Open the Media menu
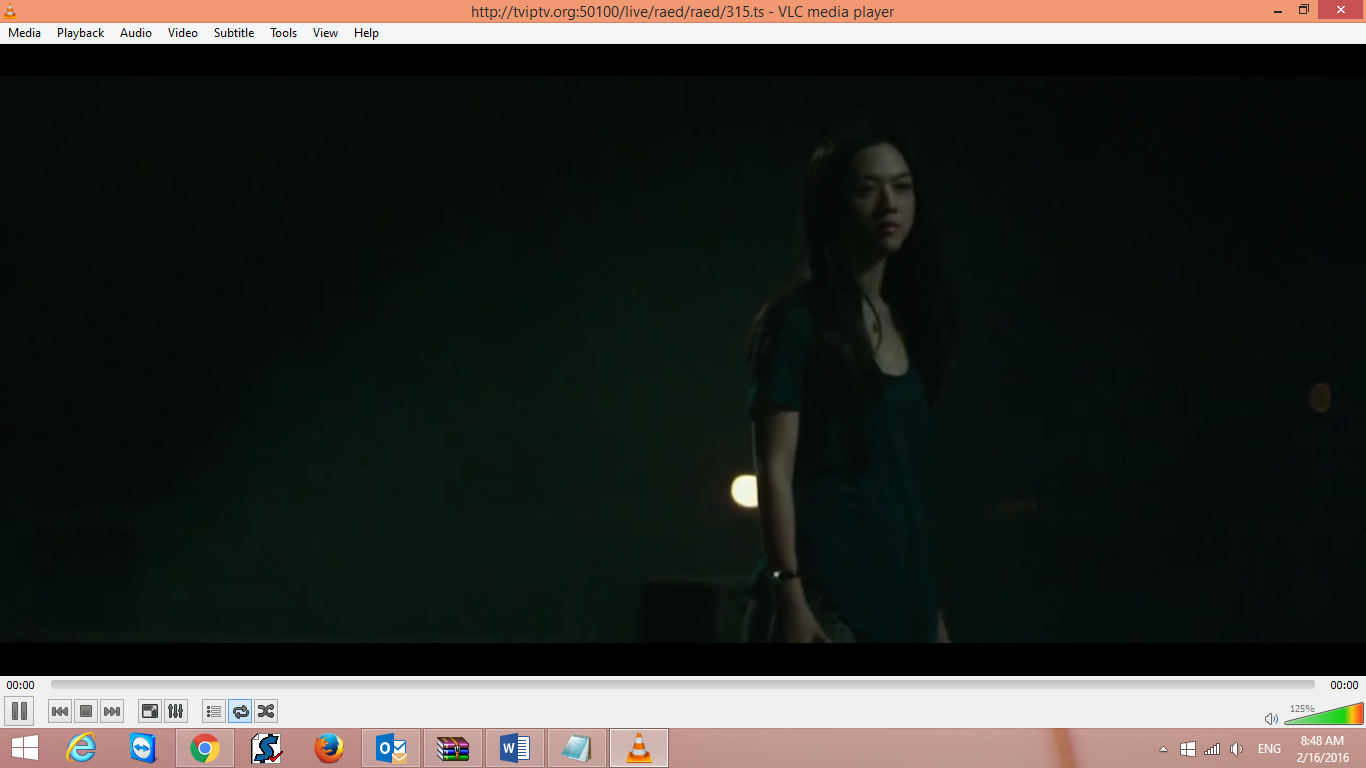 click(25, 33)
